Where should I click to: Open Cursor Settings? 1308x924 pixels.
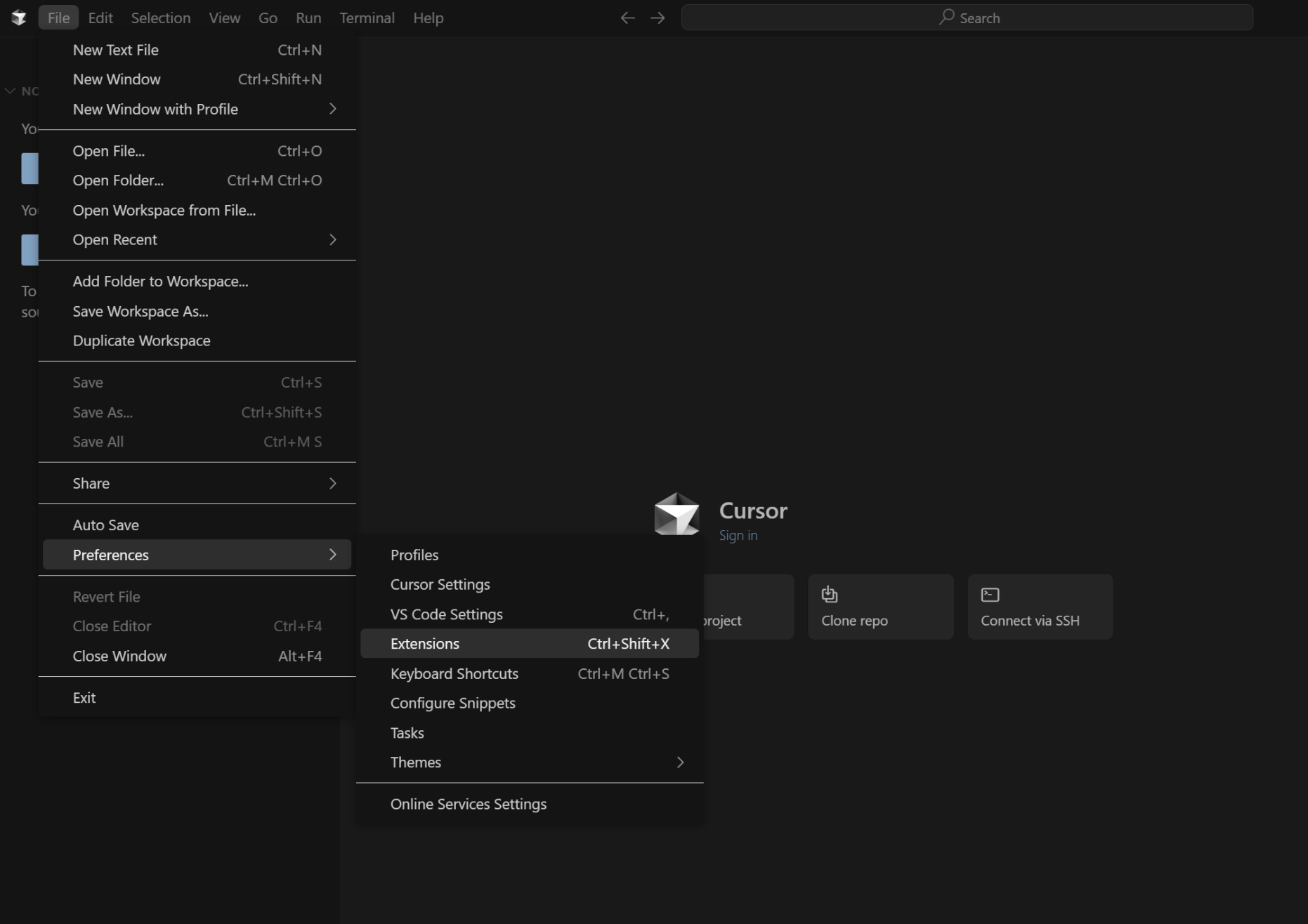tap(529, 584)
